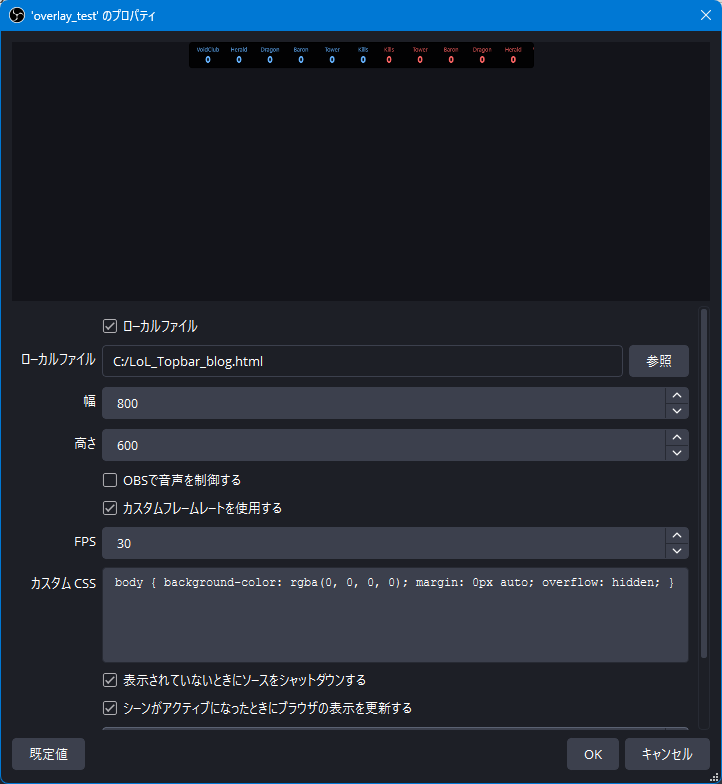
Task: Enable OBSで音声を制御する checkbox
Action: pyautogui.click(x=111, y=480)
